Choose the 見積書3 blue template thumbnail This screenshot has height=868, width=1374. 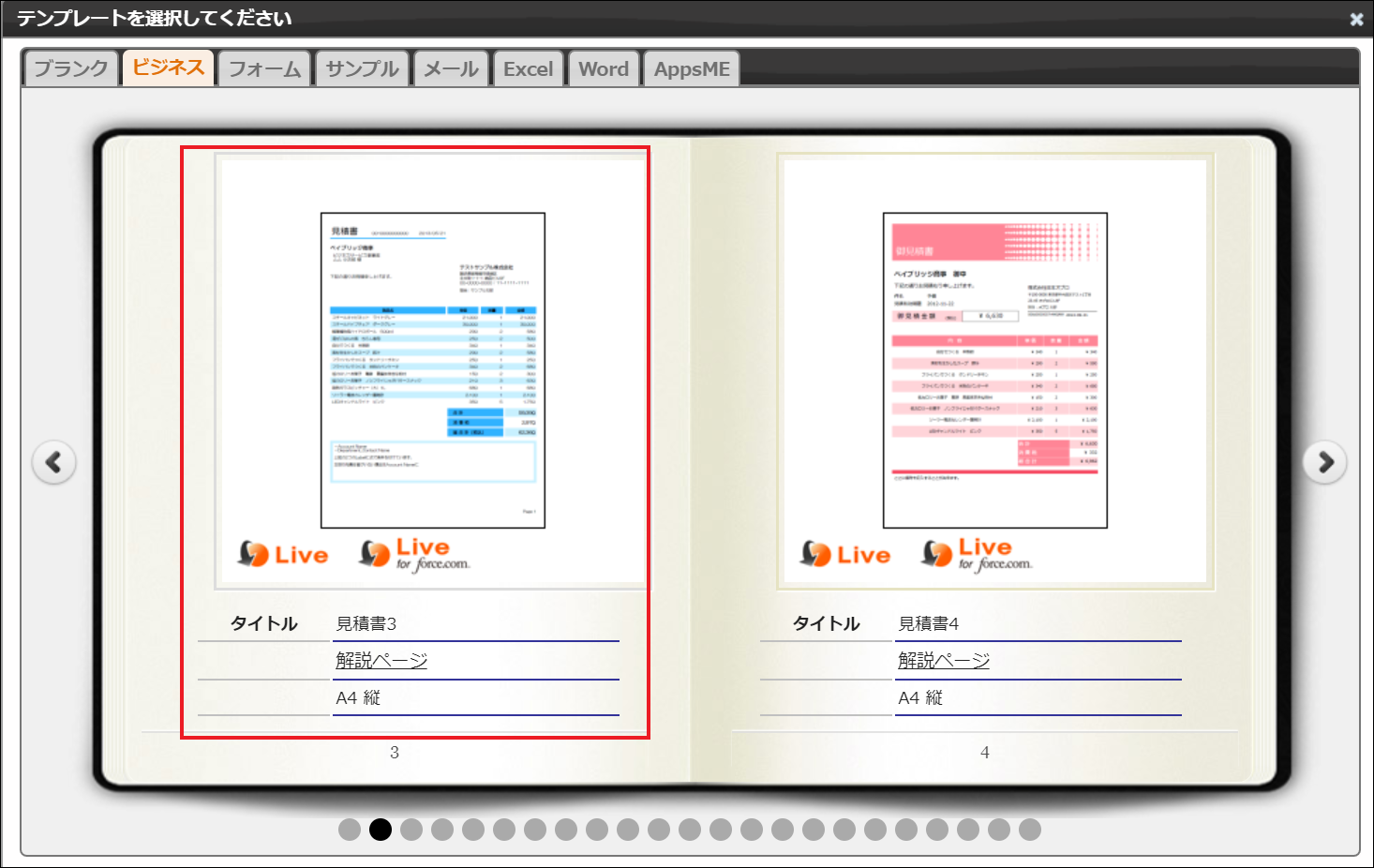(432, 370)
